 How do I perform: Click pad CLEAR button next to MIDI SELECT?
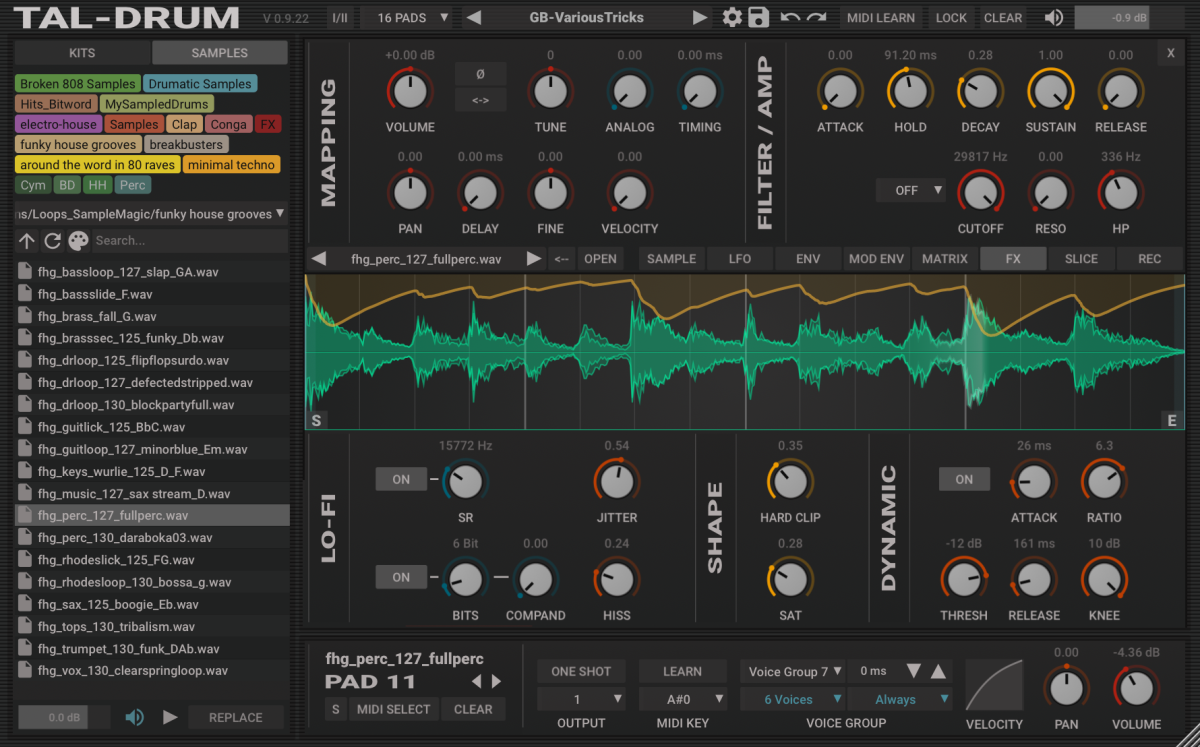[473, 709]
